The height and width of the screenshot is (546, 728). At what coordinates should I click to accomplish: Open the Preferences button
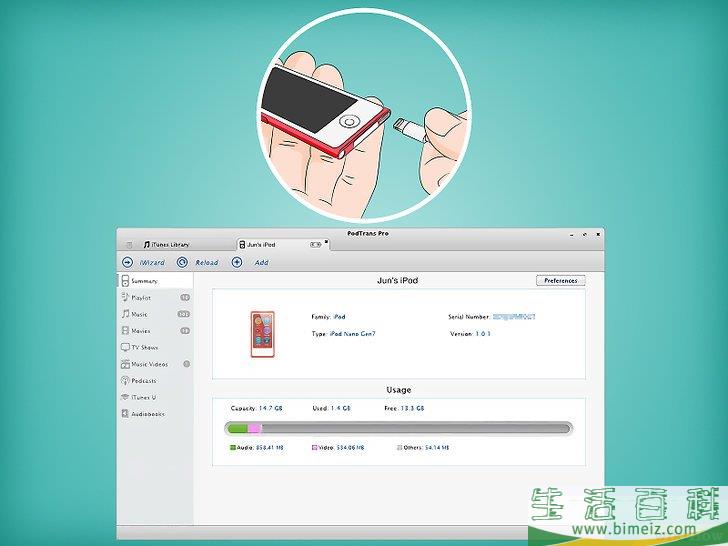[560, 280]
